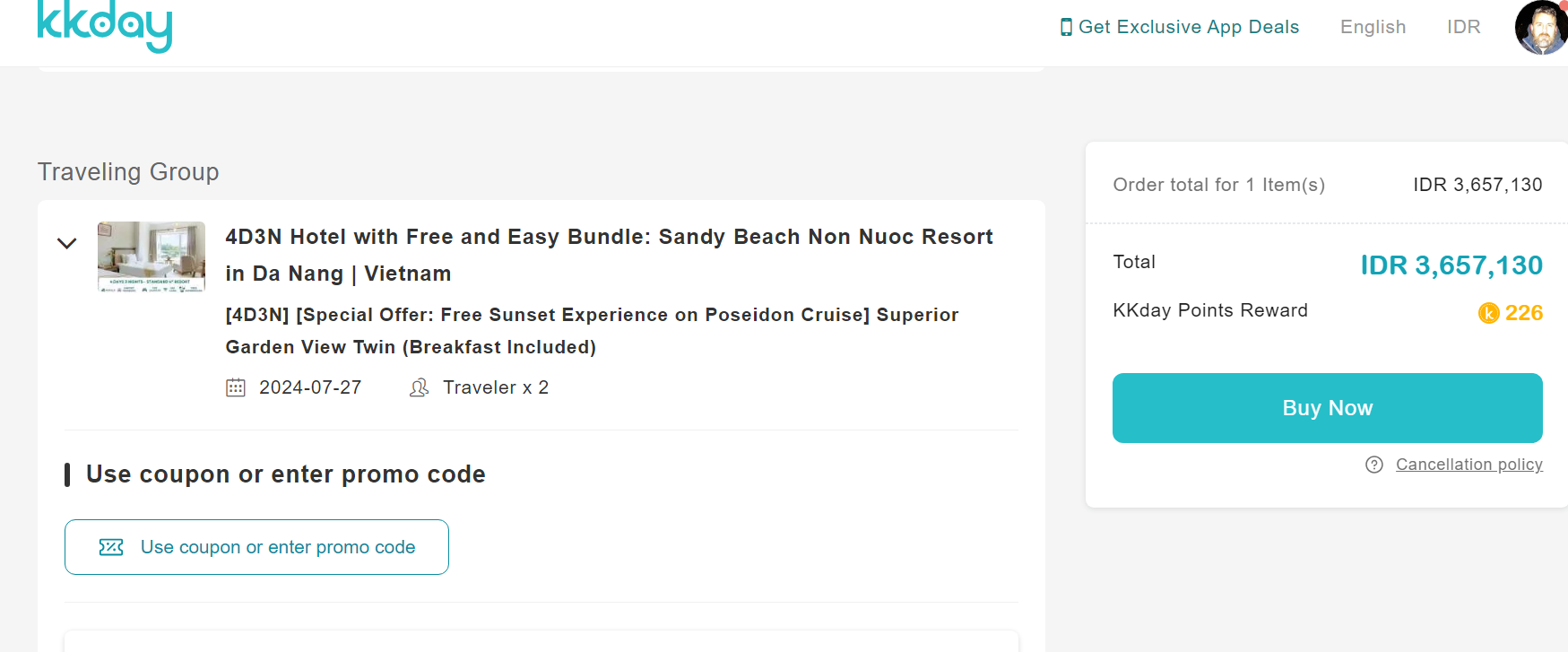
Task: Click the coupon ticket icon
Action: point(111,547)
